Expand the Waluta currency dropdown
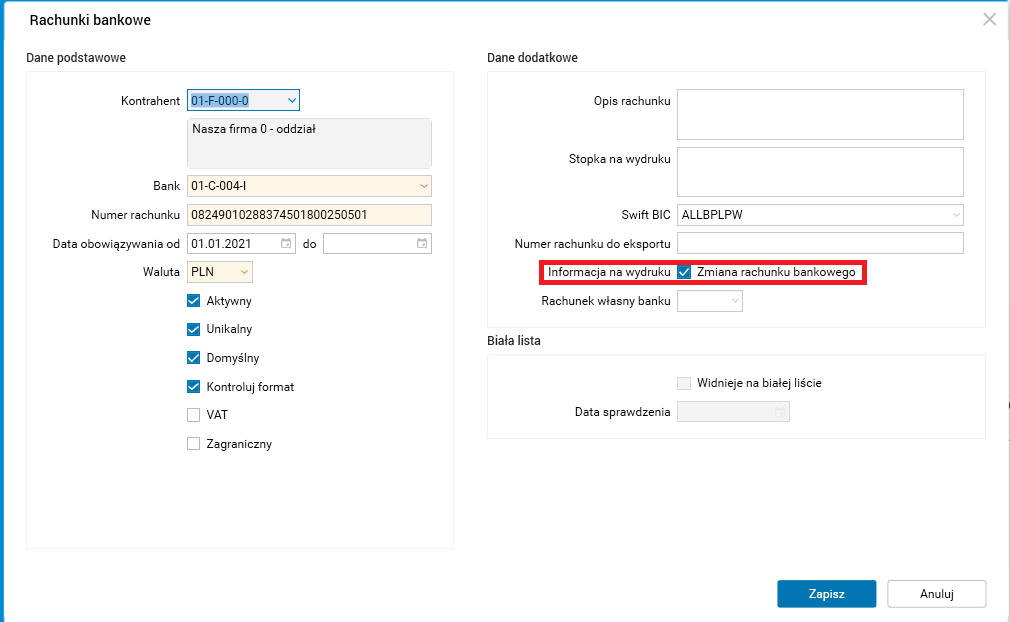This screenshot has width=1010, height=622. pos(245,272)
